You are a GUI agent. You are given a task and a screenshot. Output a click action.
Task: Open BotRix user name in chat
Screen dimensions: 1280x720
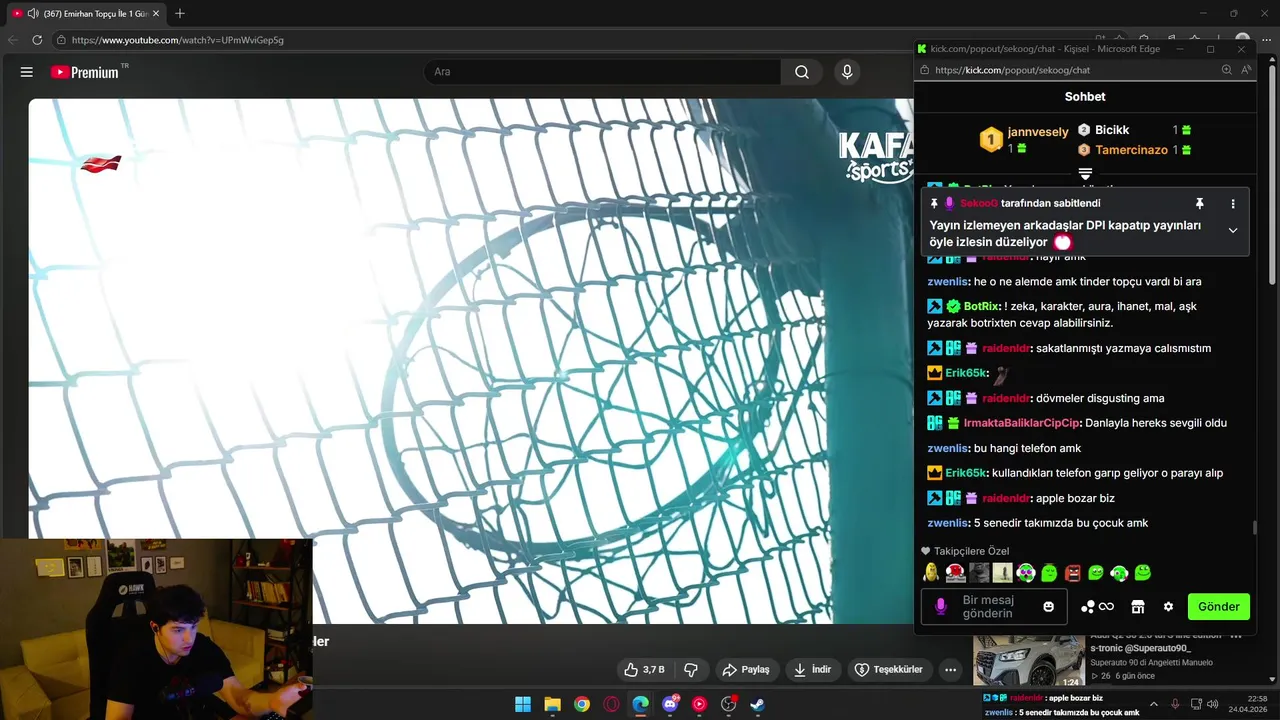[x=981, y=306]
